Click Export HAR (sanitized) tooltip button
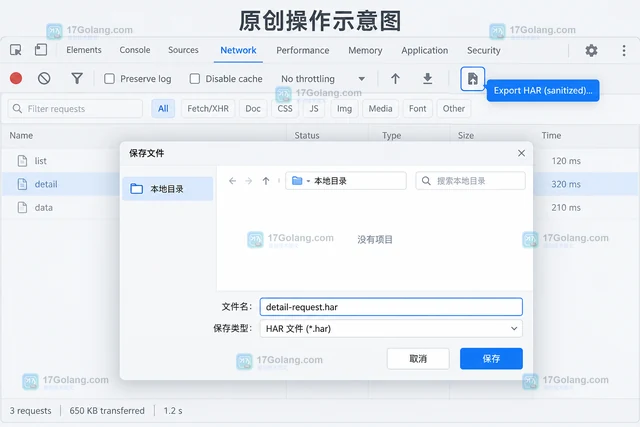This screenshot has width=640, height=427. click(543, 90)
